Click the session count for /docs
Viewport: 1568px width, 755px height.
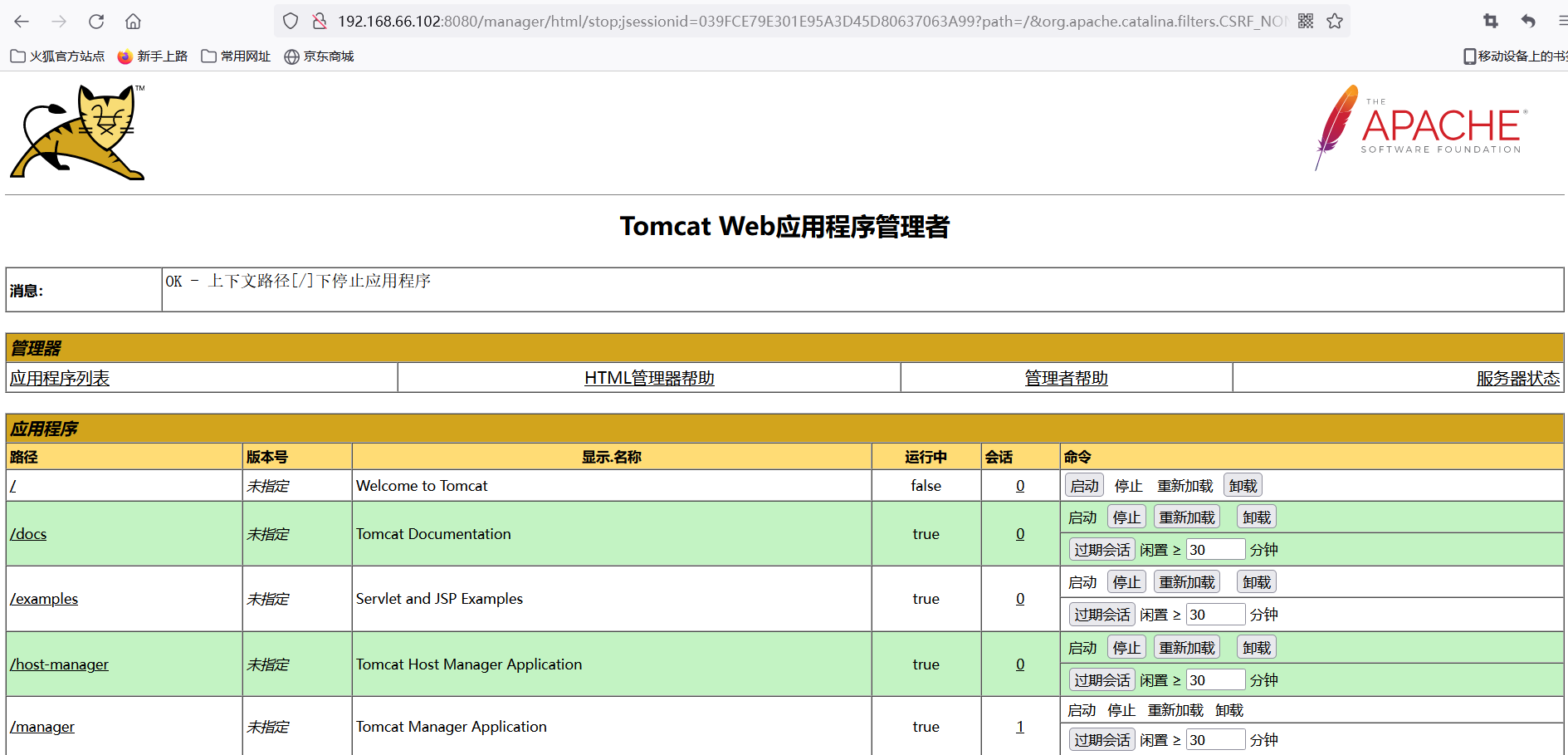coord(1020,534)
